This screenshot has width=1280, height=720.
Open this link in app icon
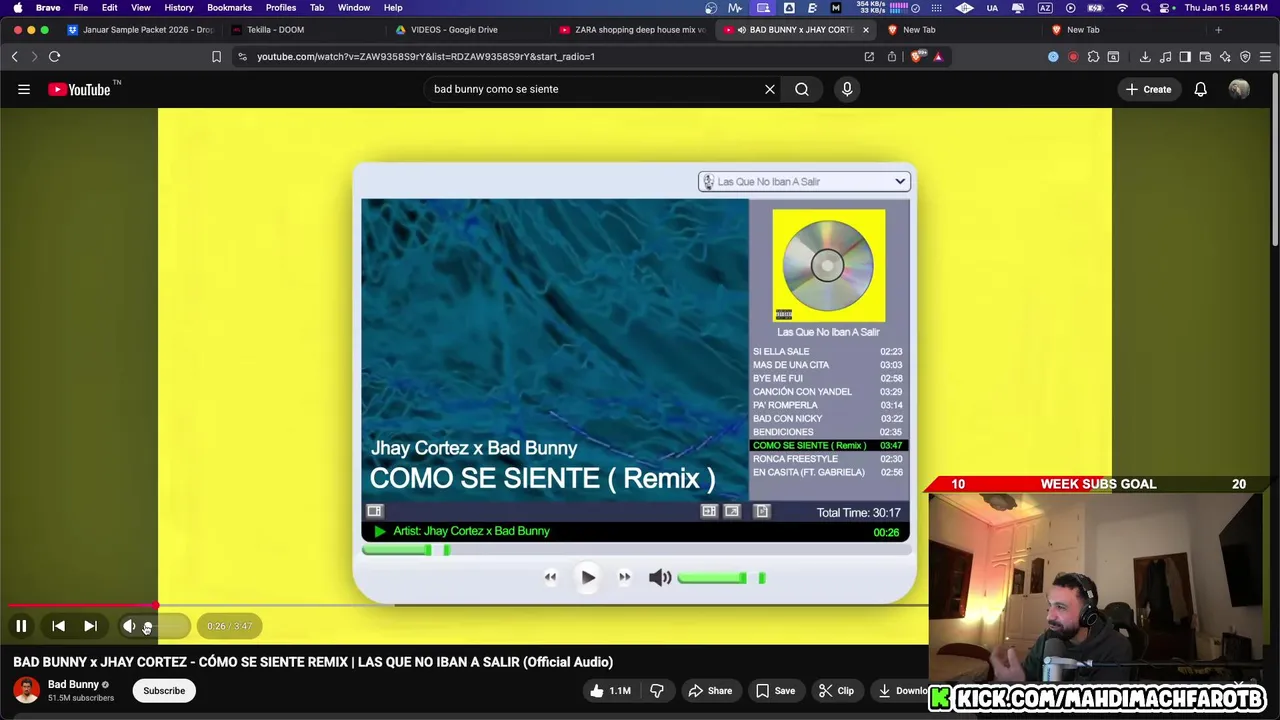pos(869,57)
